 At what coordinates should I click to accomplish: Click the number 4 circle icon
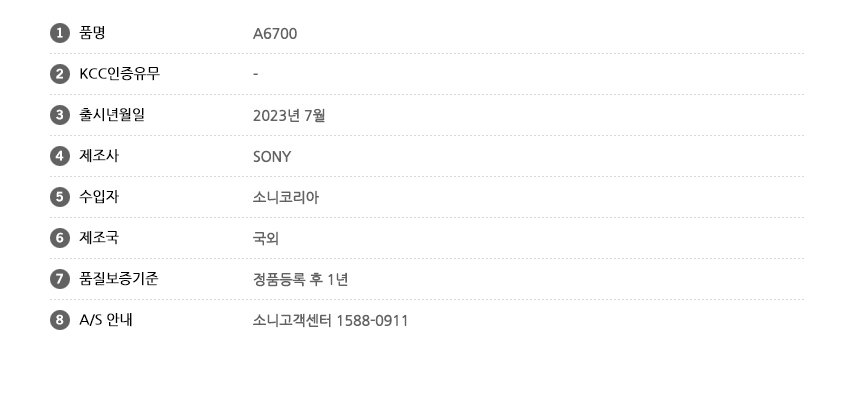point(59,156)
